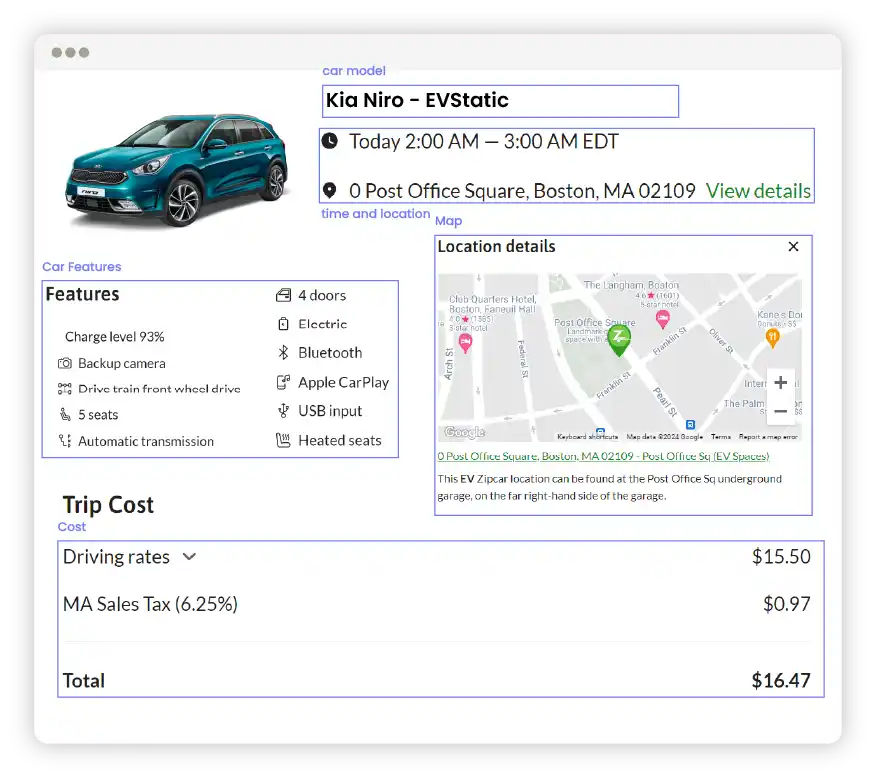
Task: Click the Post Office Square map label
Action: (x=594, y=322)
